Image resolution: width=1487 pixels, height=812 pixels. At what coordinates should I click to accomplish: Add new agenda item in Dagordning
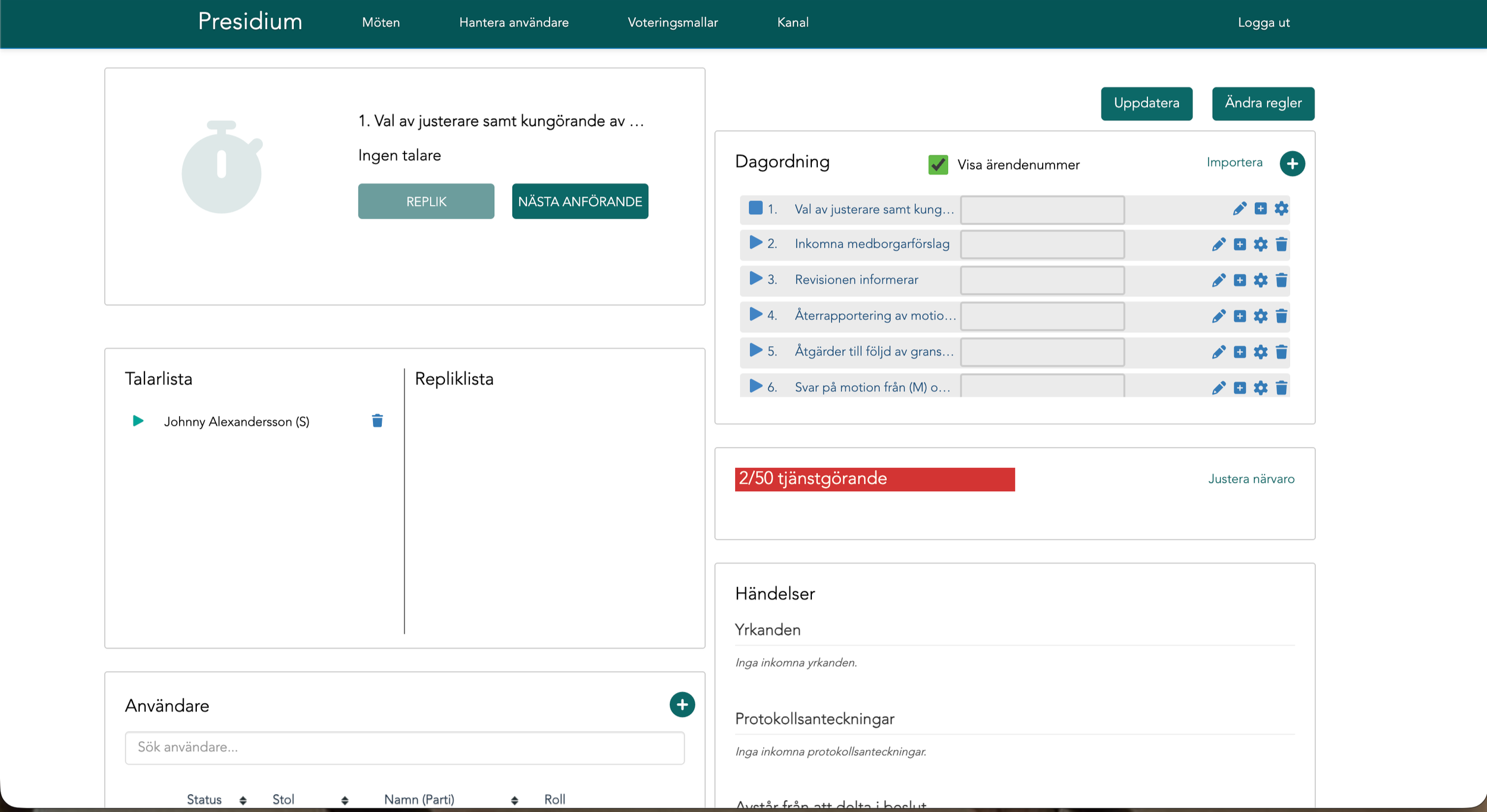(x=1292, y=163)
